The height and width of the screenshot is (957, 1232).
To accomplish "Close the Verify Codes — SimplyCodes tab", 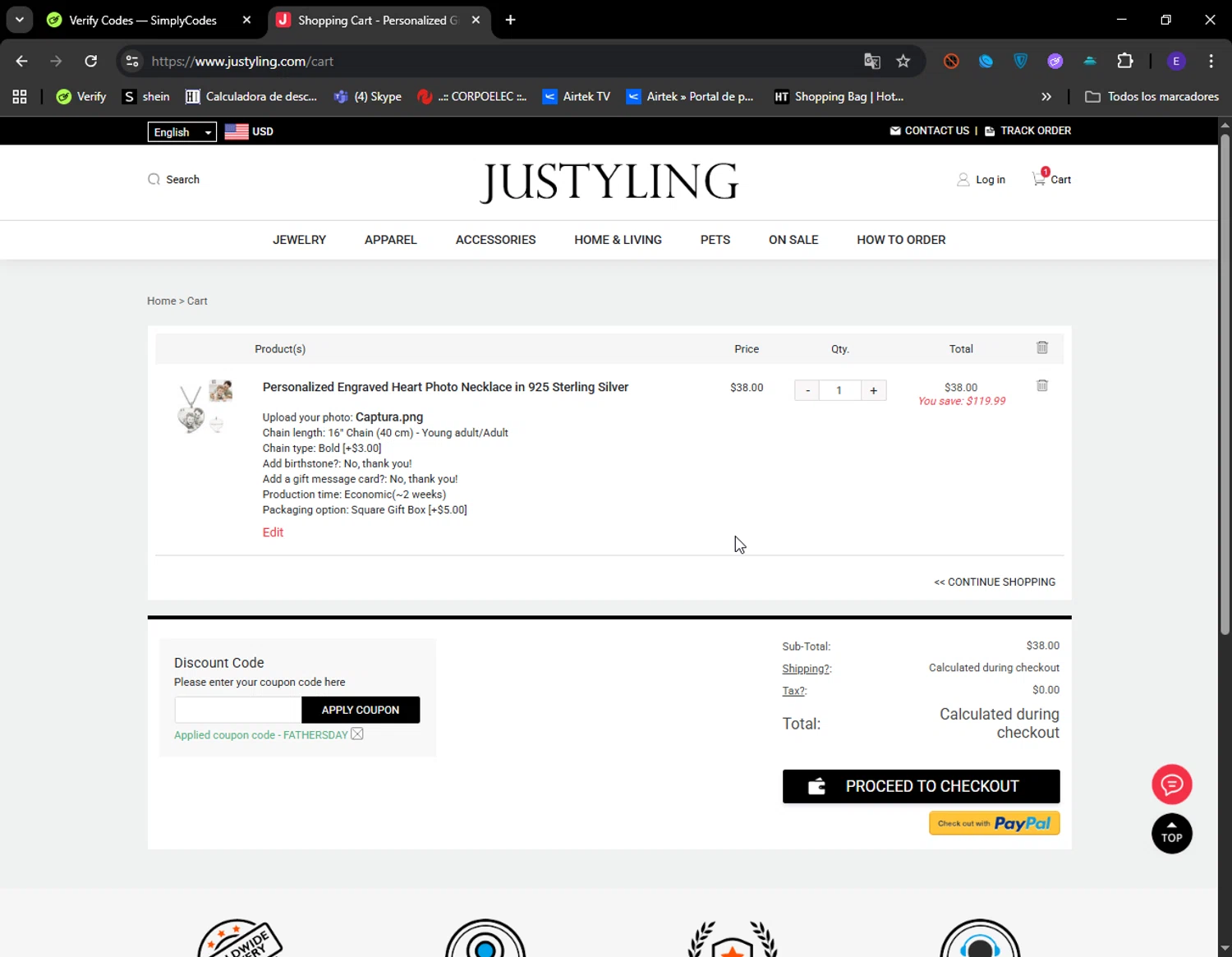I will point(246,20).
